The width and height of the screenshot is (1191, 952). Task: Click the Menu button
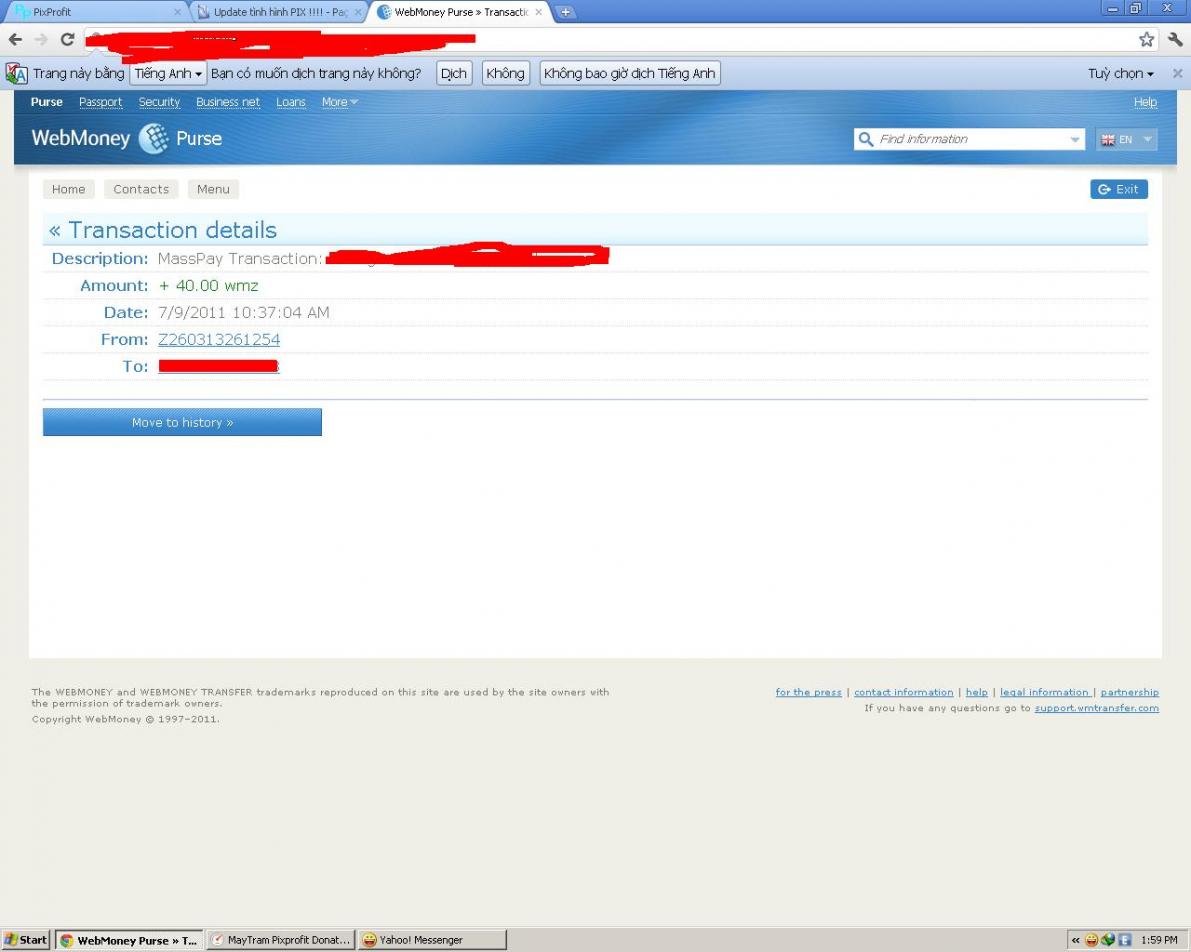(213, 189)
